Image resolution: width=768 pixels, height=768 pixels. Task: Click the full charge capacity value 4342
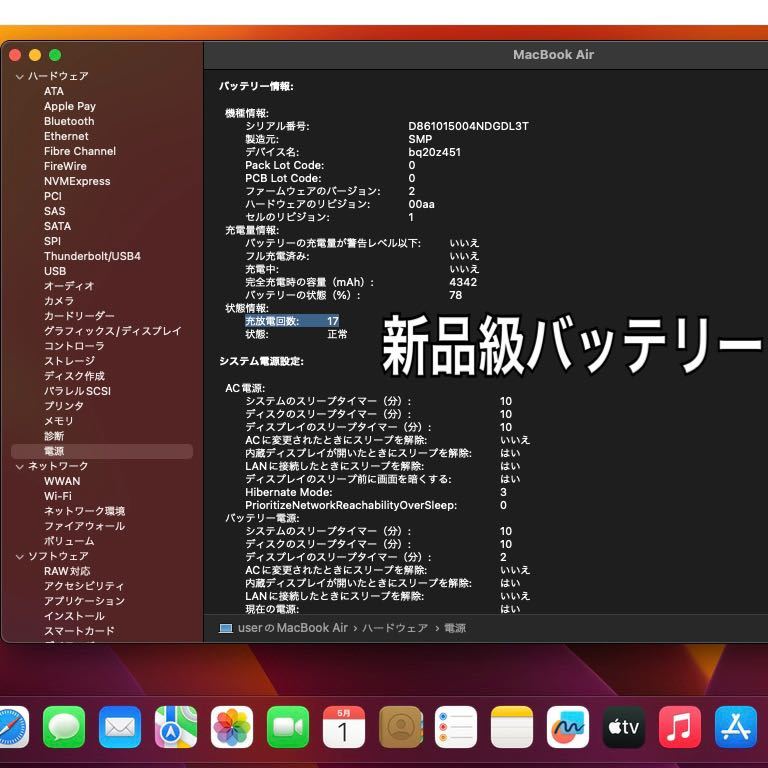(463, 282)
